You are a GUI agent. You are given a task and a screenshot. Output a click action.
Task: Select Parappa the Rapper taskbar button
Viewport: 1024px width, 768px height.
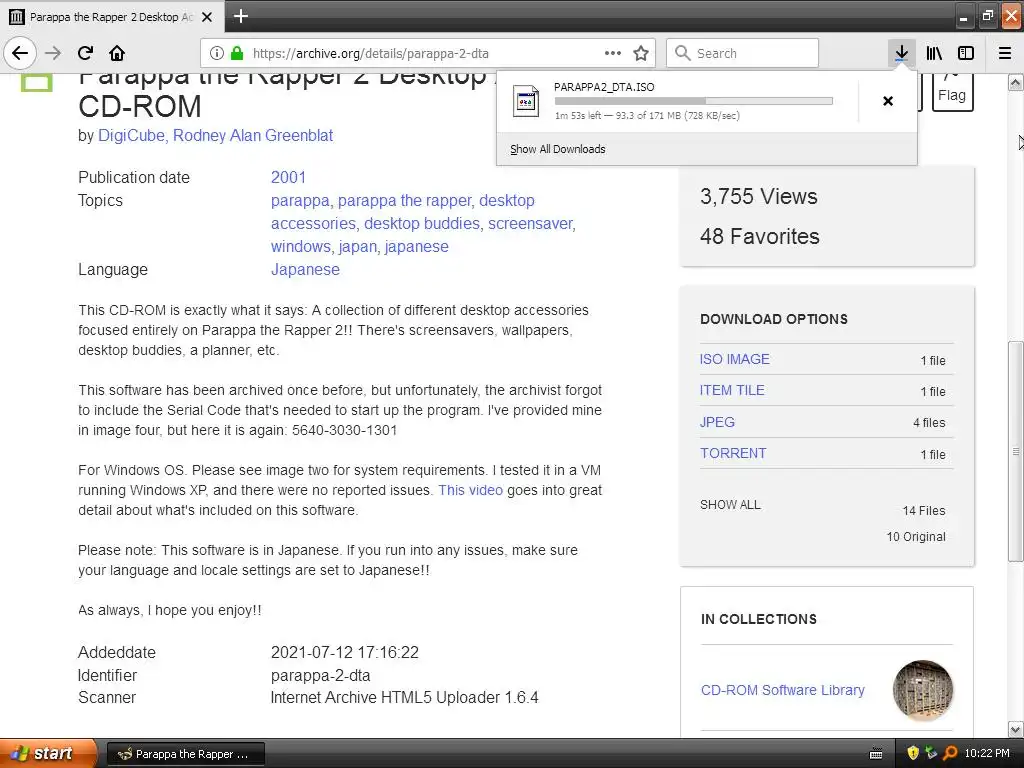[x=185, y=754]
